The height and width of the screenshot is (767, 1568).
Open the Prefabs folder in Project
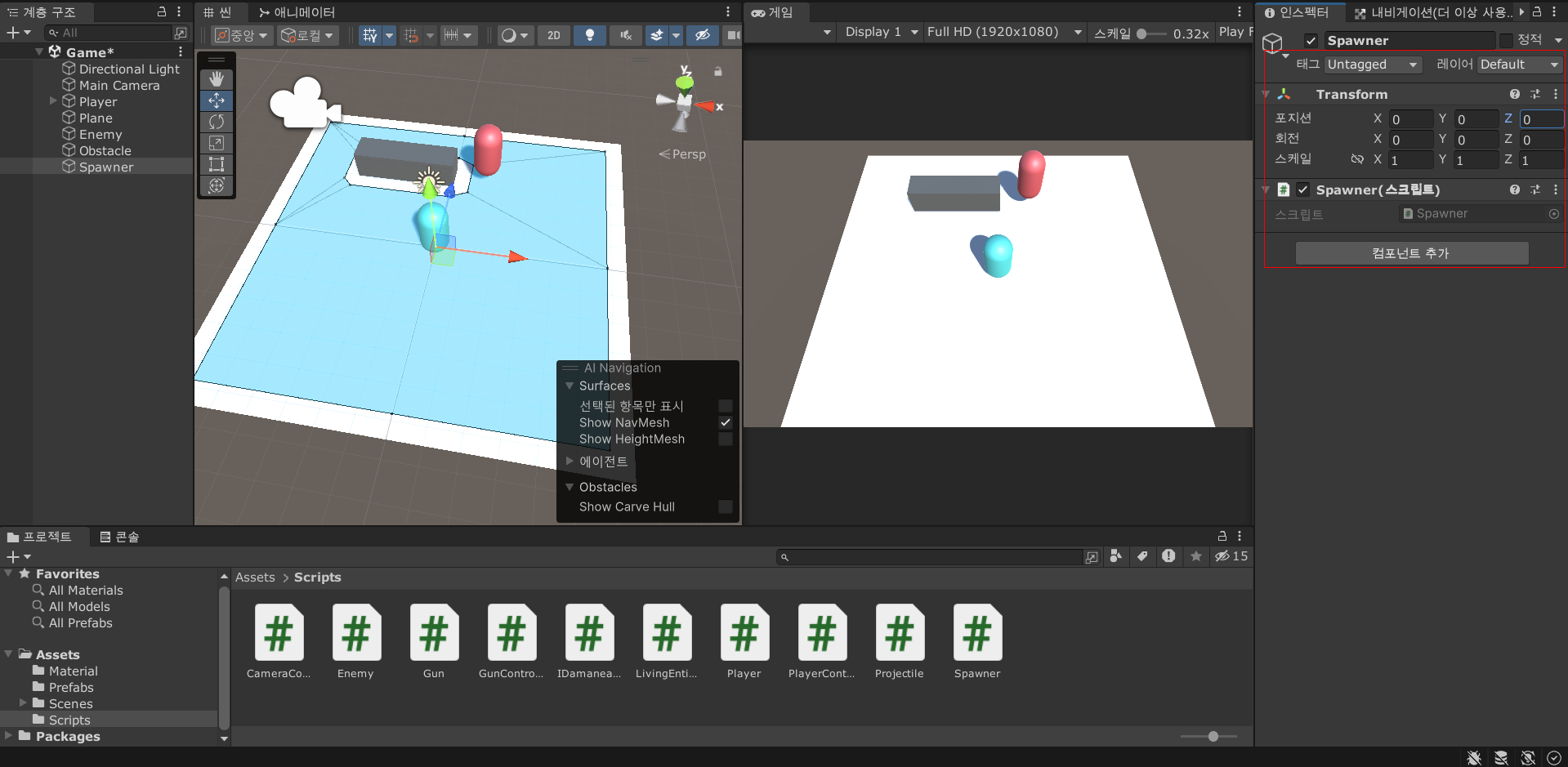point(71,687)
